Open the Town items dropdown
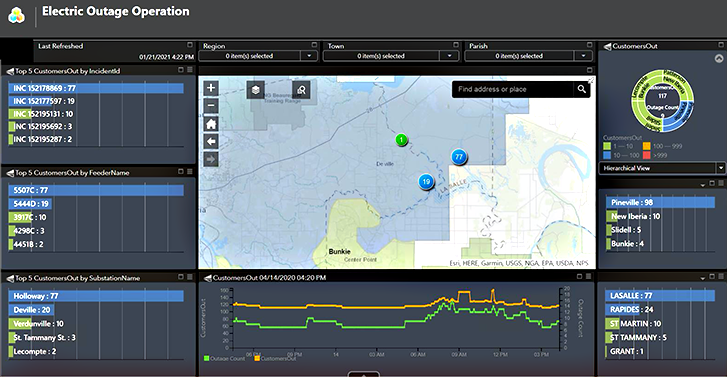This screenshot has width=727, height=377. pos(449,56)
